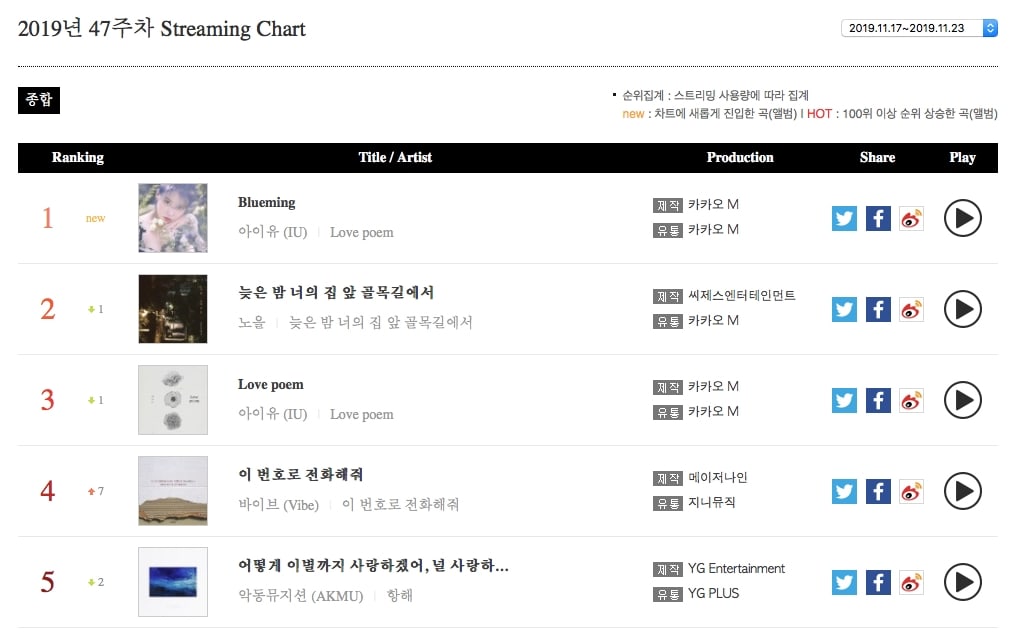Play the rank 2 노을 song

click(963, 309)
